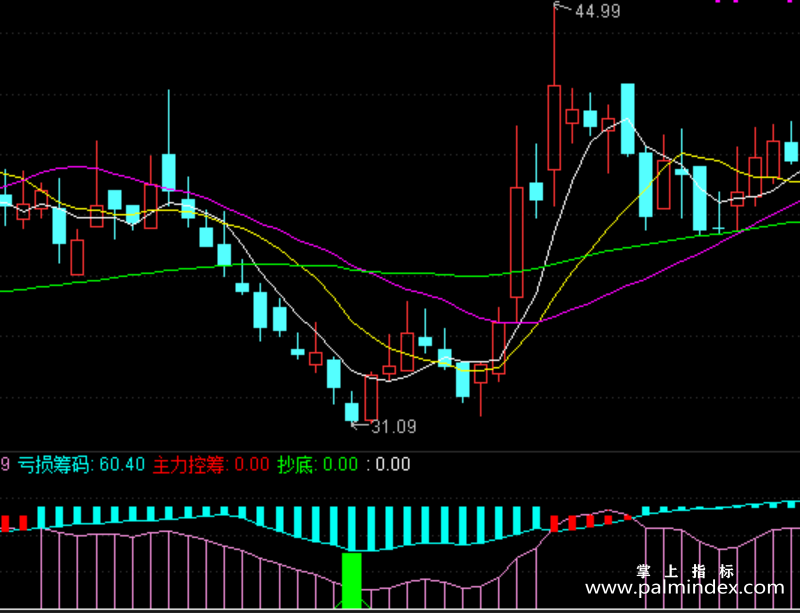Select the green 抄底 indicator label

coord(295,464)
